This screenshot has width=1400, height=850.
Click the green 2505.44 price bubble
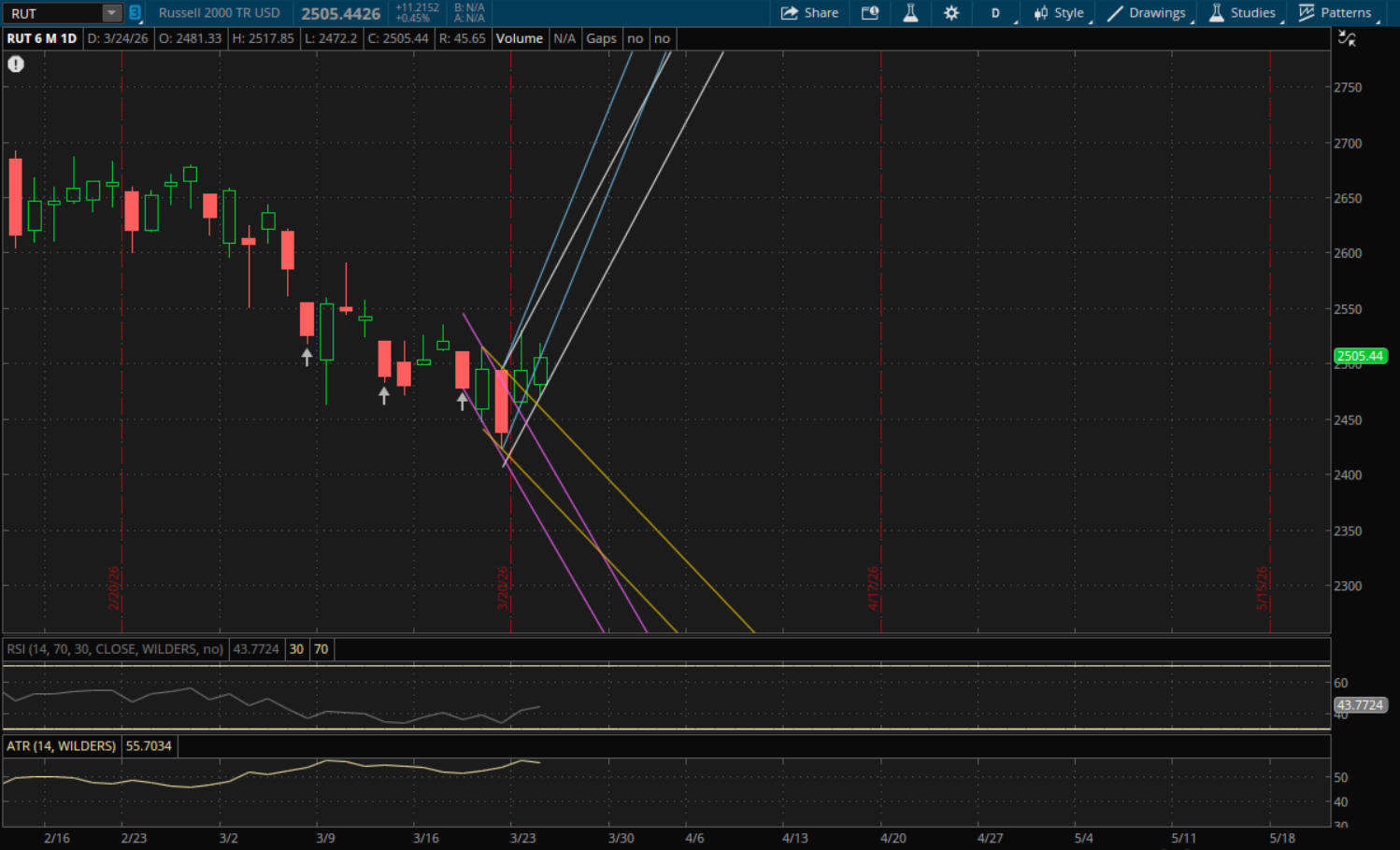[1360, 356]
